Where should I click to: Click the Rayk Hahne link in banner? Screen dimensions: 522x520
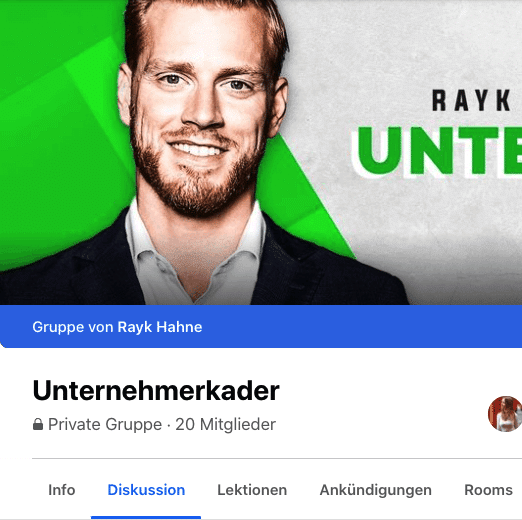pyautogui.click(x=160, y=327)
